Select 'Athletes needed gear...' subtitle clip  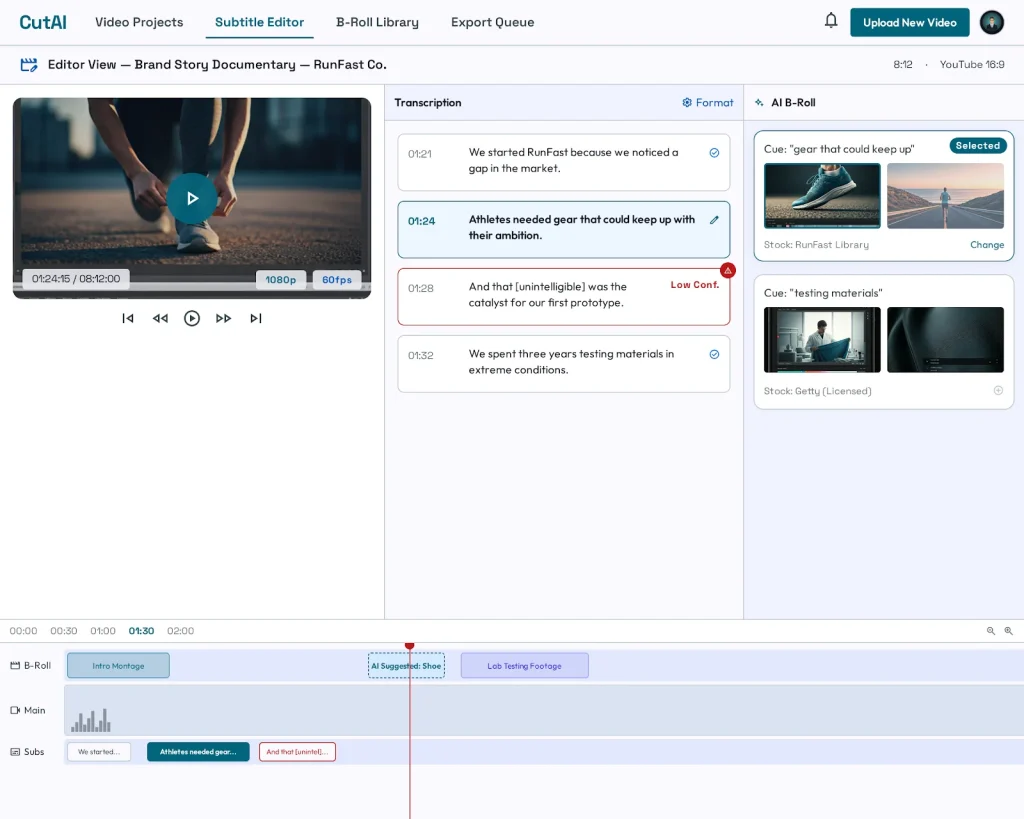pos(198,752)
